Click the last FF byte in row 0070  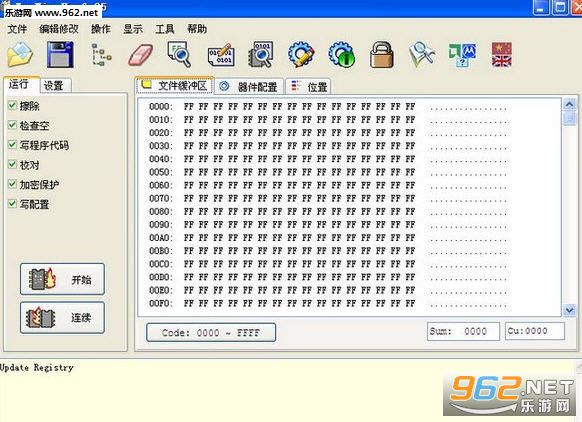click(x=410, y=199)
